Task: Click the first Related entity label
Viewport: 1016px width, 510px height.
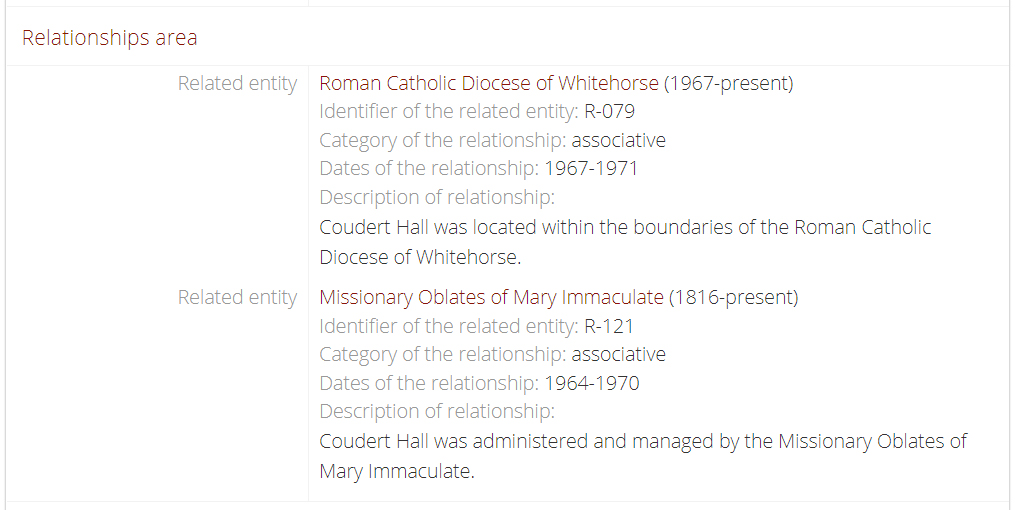Action: coord(237,83)
